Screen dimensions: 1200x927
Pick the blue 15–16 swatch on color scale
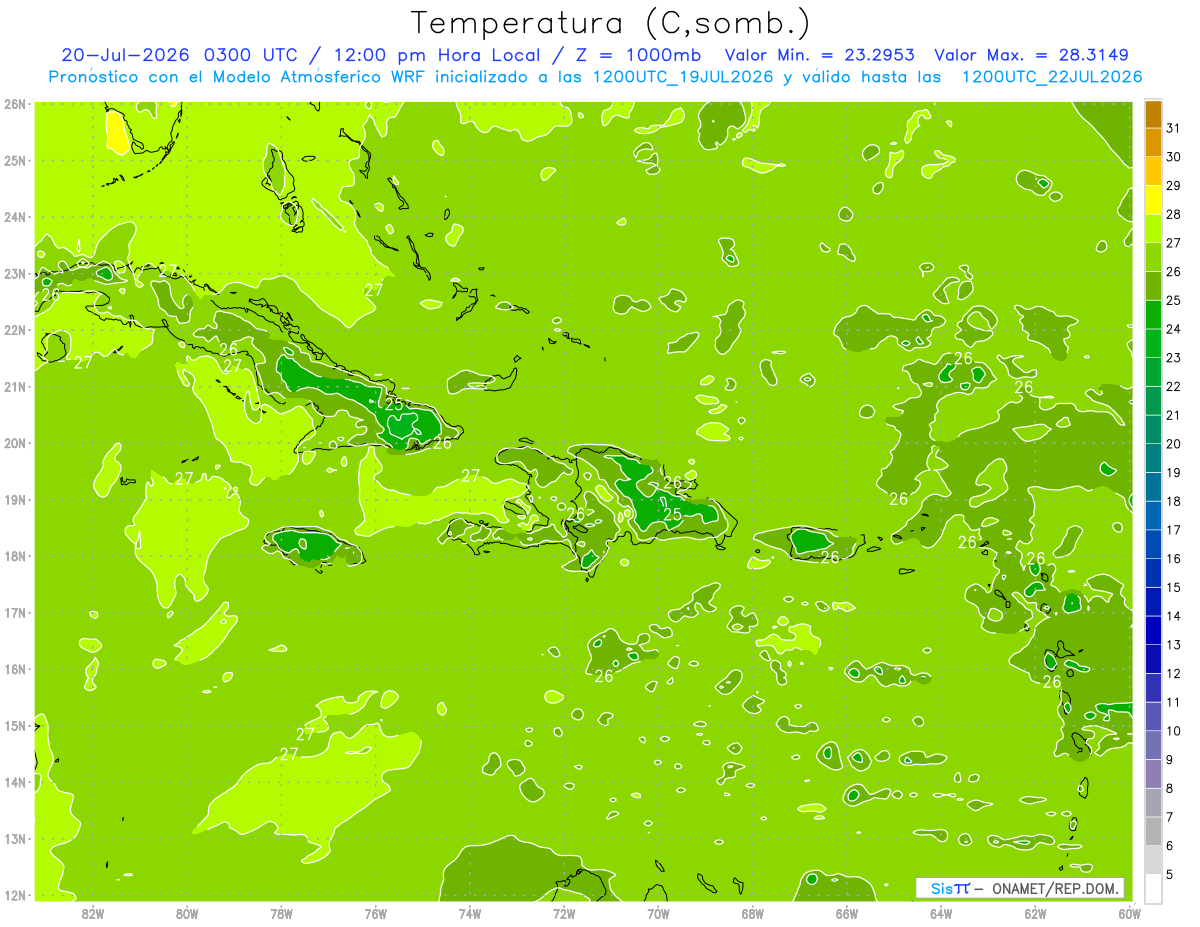click(x=1153, y=573)
